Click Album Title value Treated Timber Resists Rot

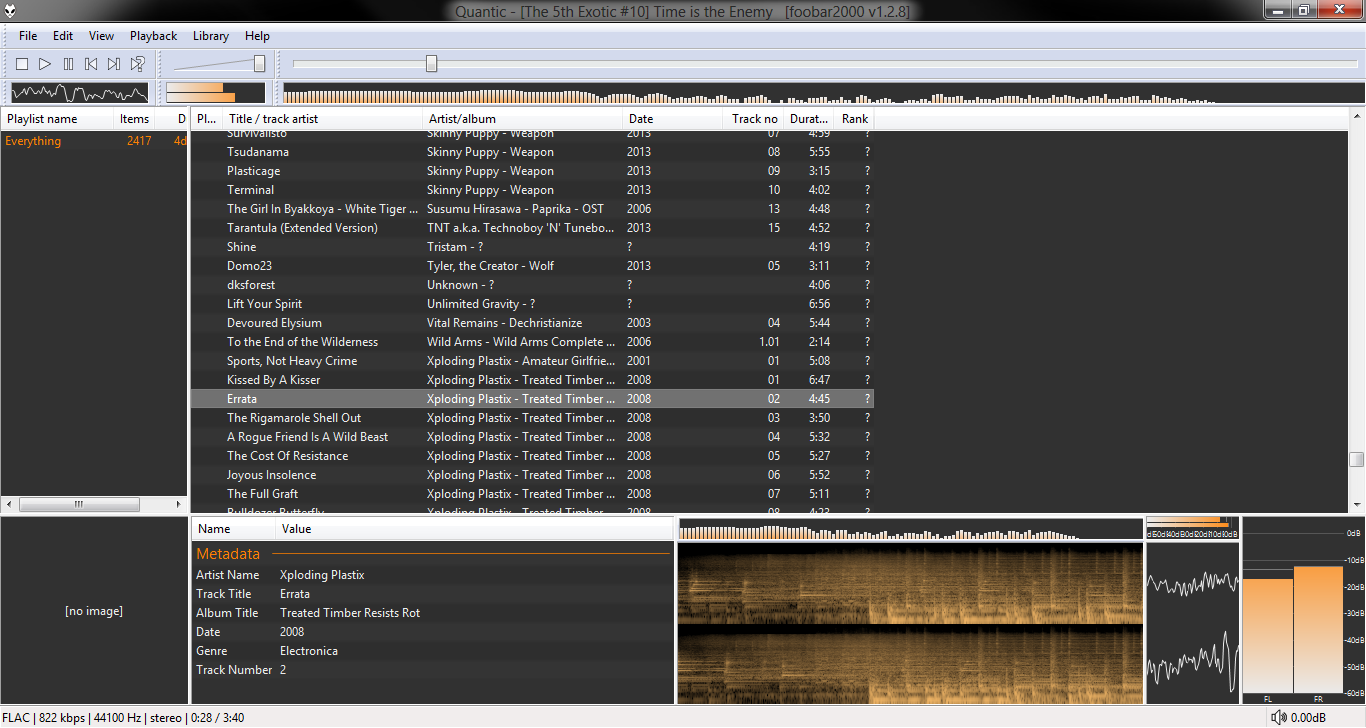[x=350, y=613]
